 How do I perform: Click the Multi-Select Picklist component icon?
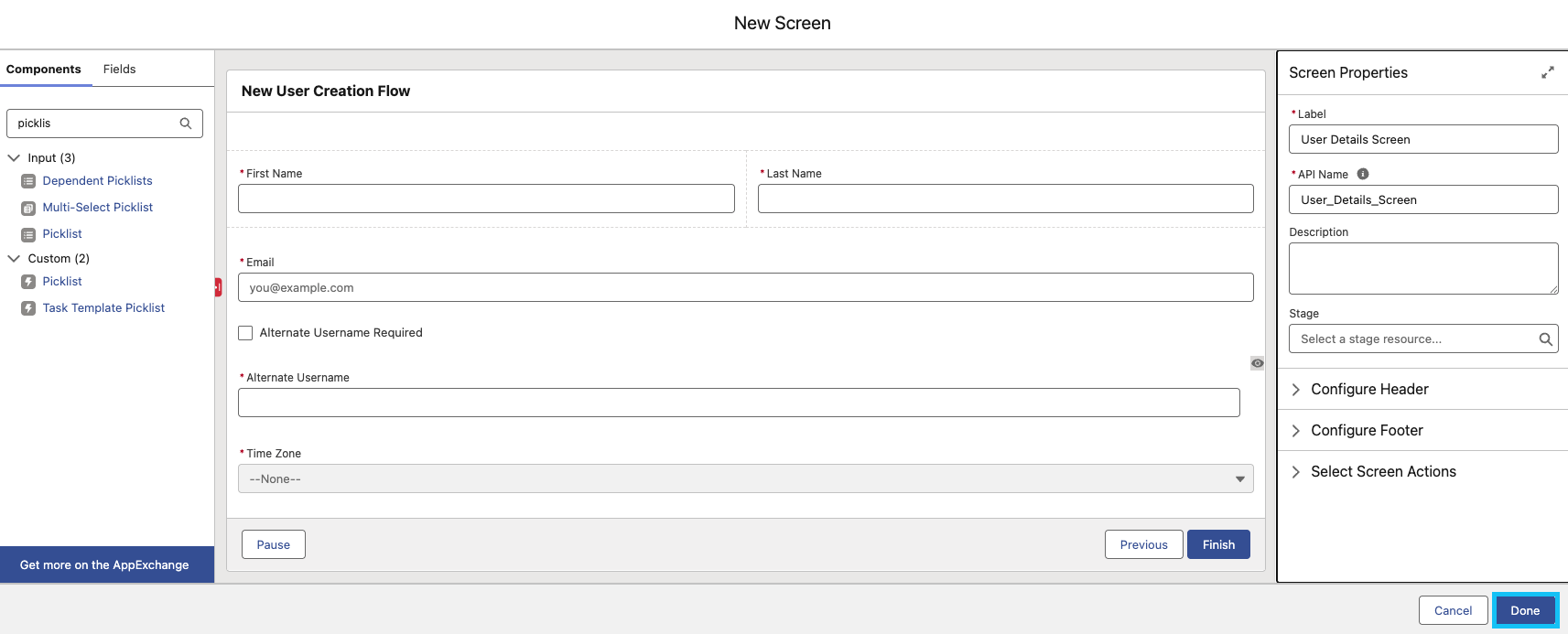[x=28, y=208]
